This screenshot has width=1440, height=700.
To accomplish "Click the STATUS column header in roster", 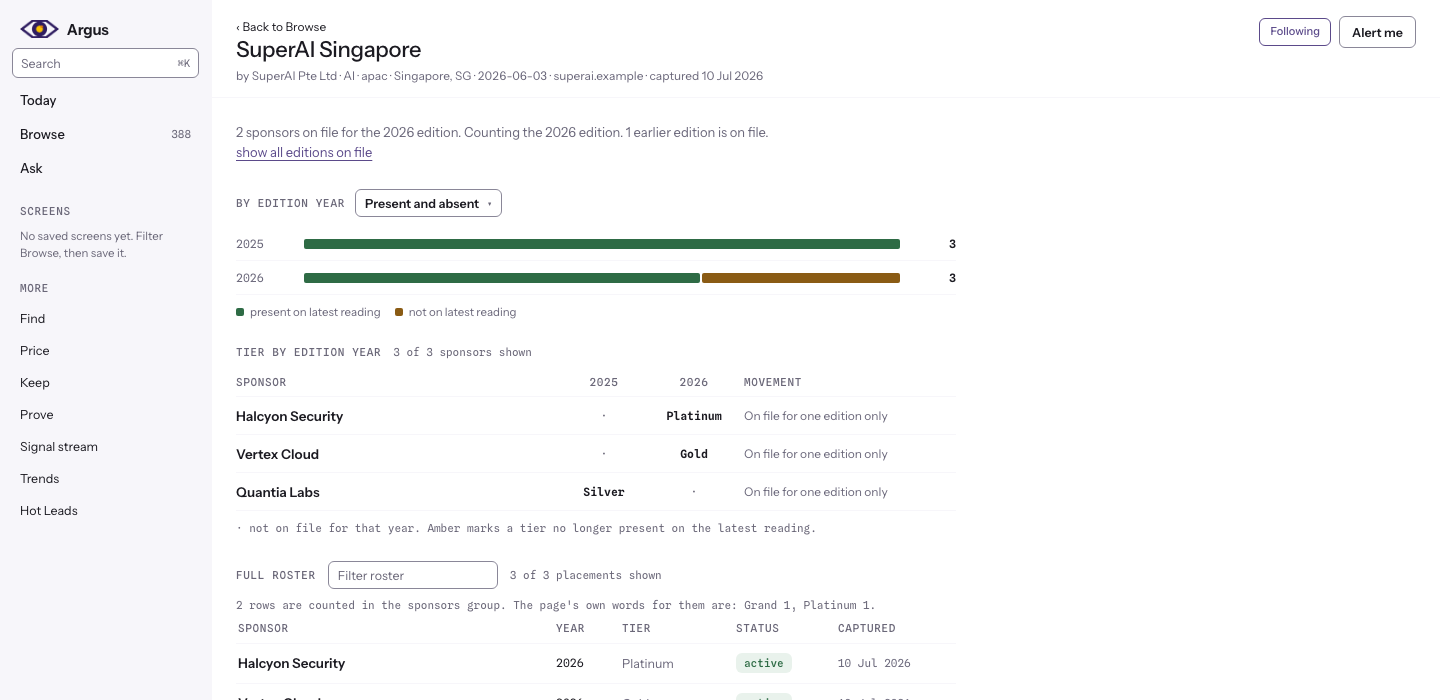I will (x=757, y=628).
